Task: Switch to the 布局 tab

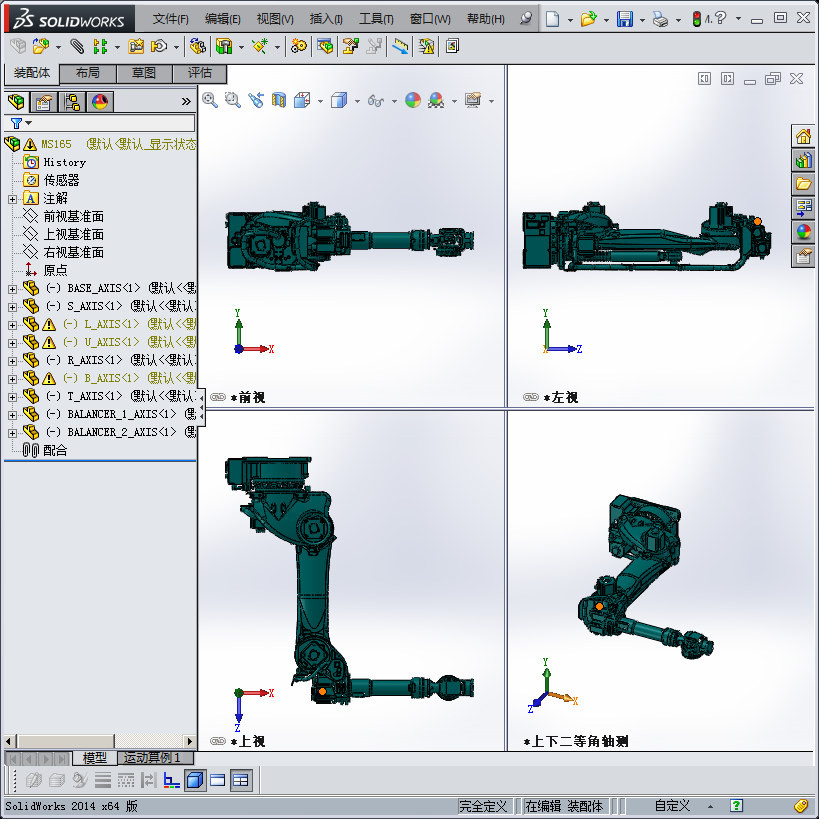Action: [88, 73]
